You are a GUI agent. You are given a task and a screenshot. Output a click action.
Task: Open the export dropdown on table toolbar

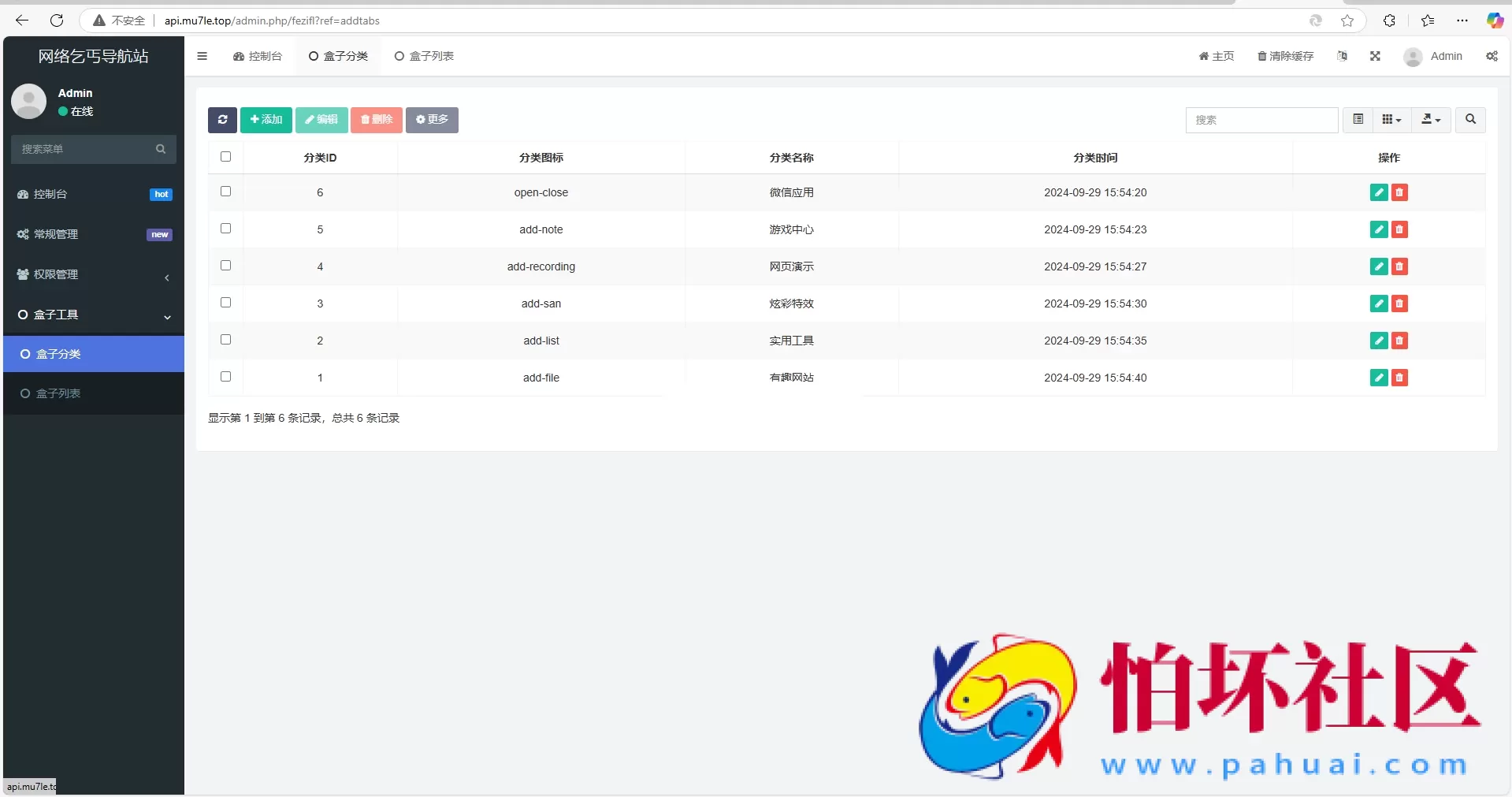[x=1430, y=119]
